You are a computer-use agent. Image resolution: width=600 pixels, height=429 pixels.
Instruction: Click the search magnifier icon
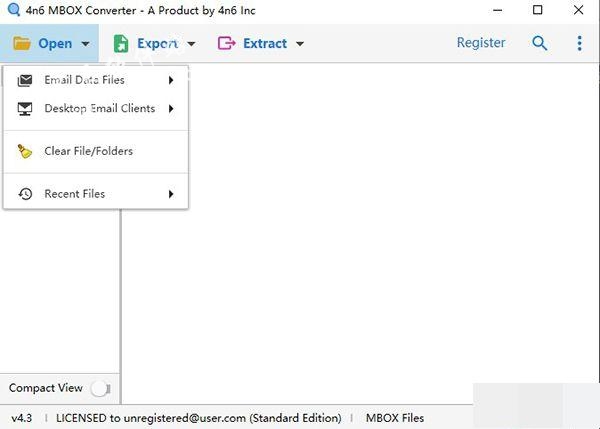tap(540, 43)
